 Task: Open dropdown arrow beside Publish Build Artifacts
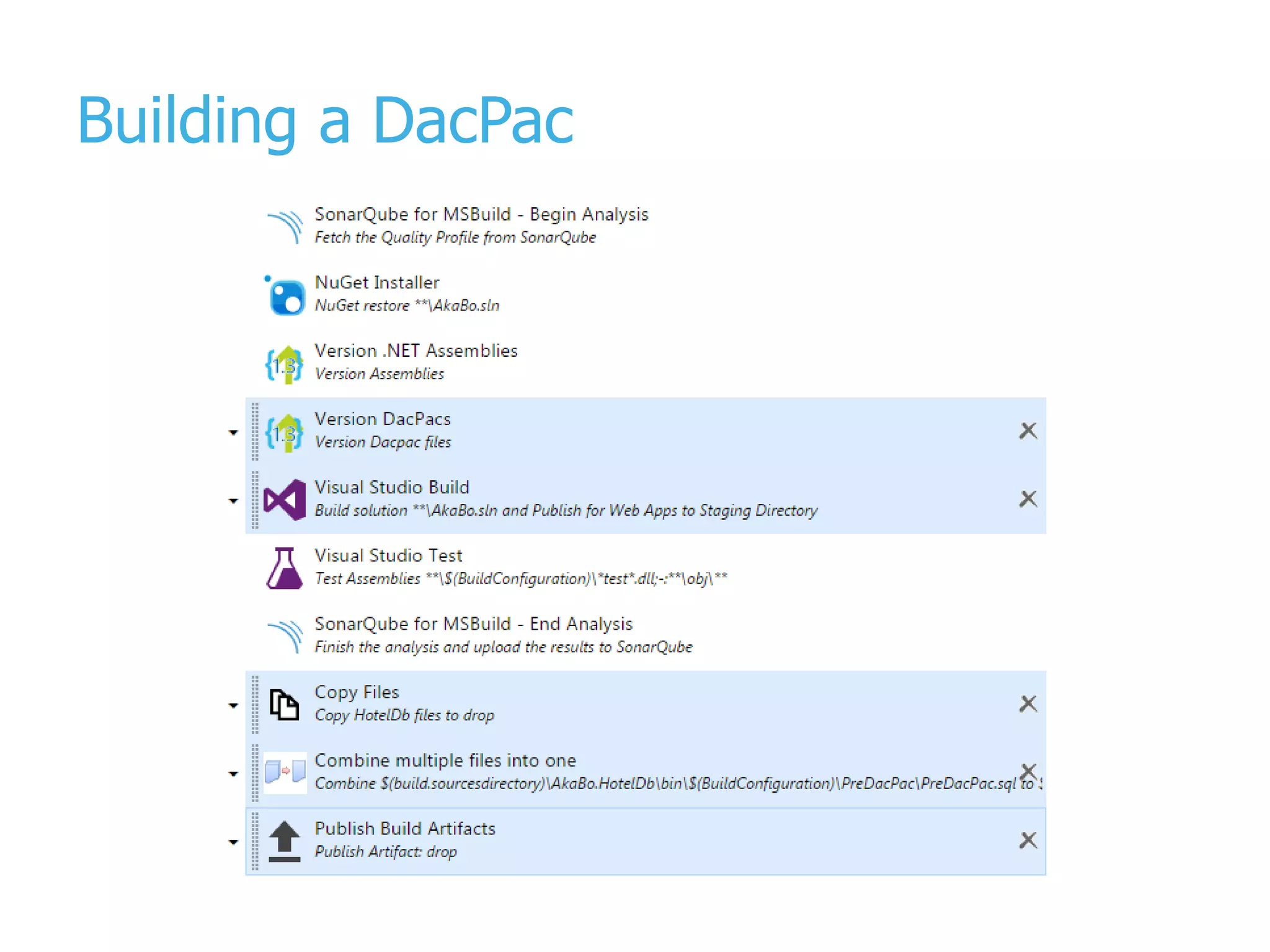pos(233,842)
